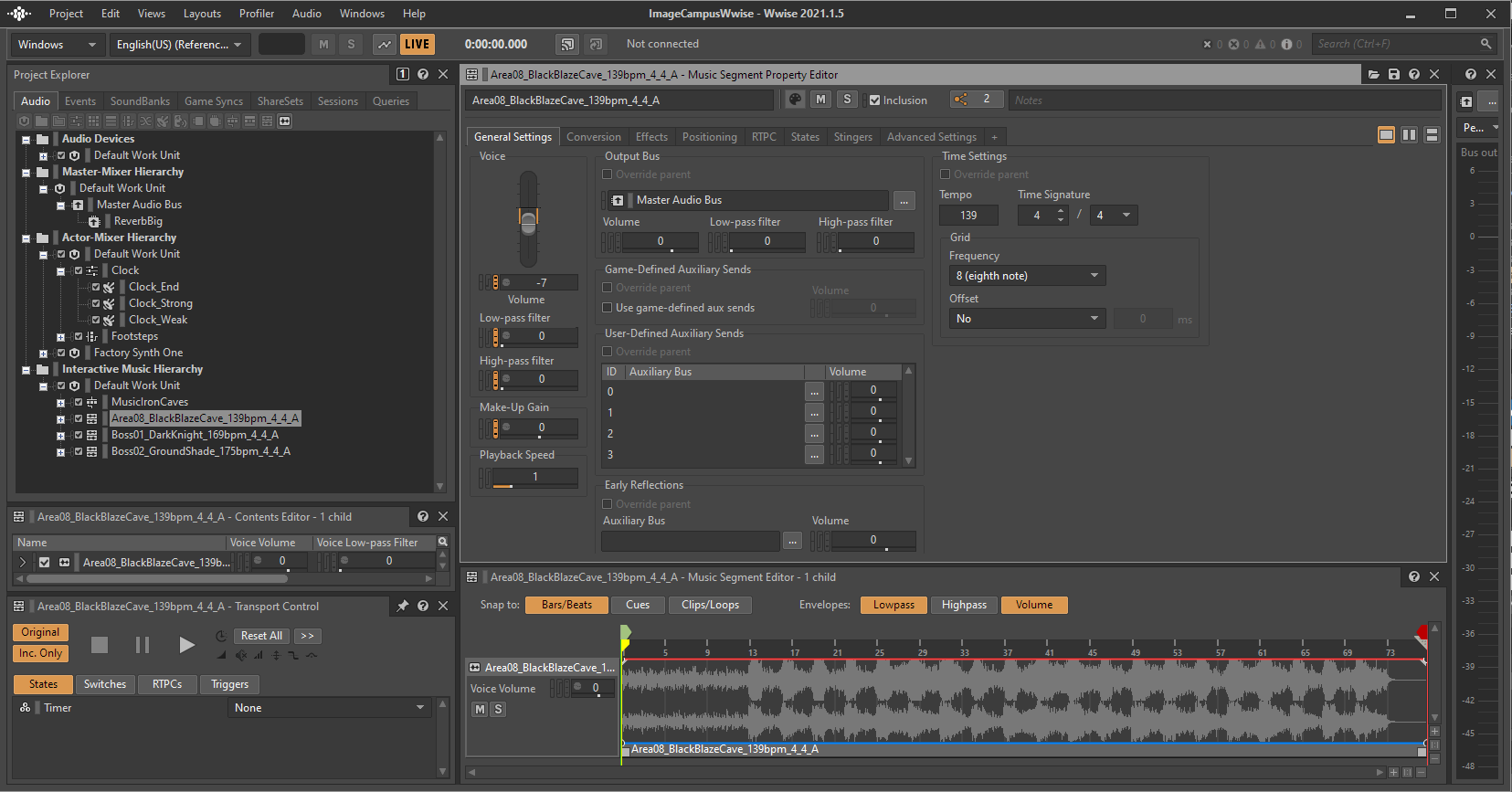Toggle the Inclusion checkbox
Viewport: 1512px width, 792px height.
point(875,100)
